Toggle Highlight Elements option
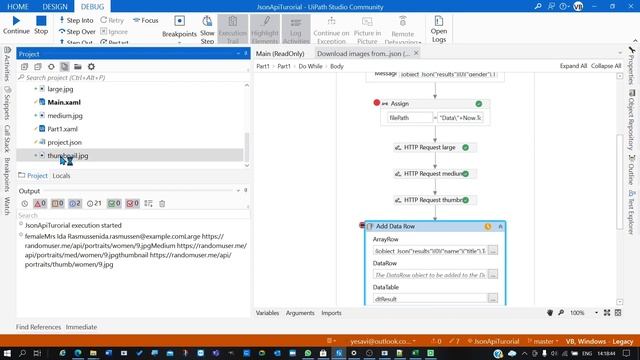640x360 pixels. click(x=264, y=29)
